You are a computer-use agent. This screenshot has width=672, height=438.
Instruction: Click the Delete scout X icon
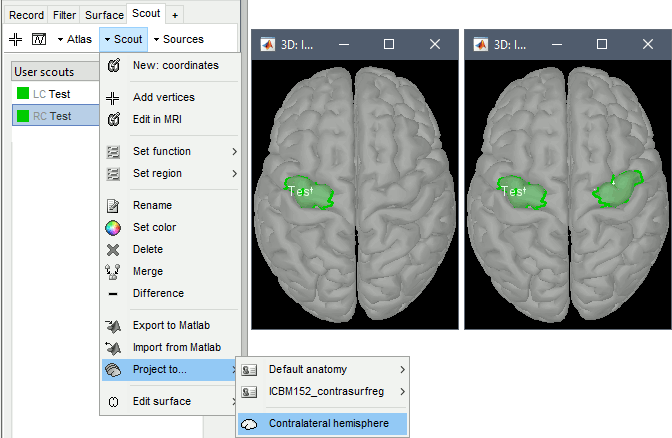[x=113, y=249]
